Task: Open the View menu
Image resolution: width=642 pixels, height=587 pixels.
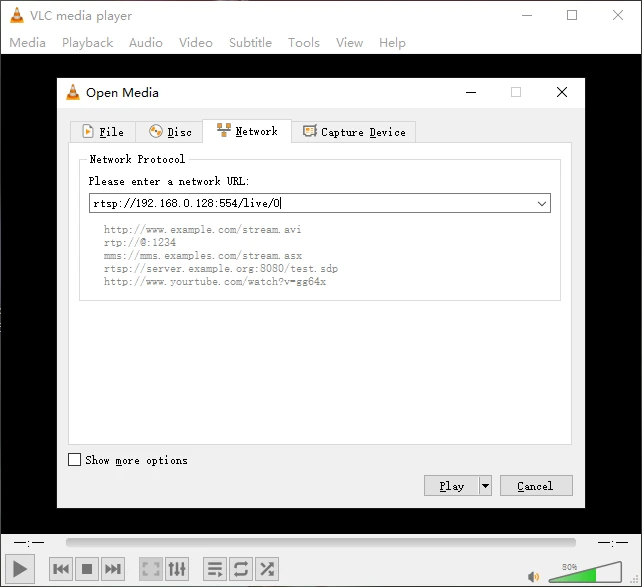Action: 349,43
